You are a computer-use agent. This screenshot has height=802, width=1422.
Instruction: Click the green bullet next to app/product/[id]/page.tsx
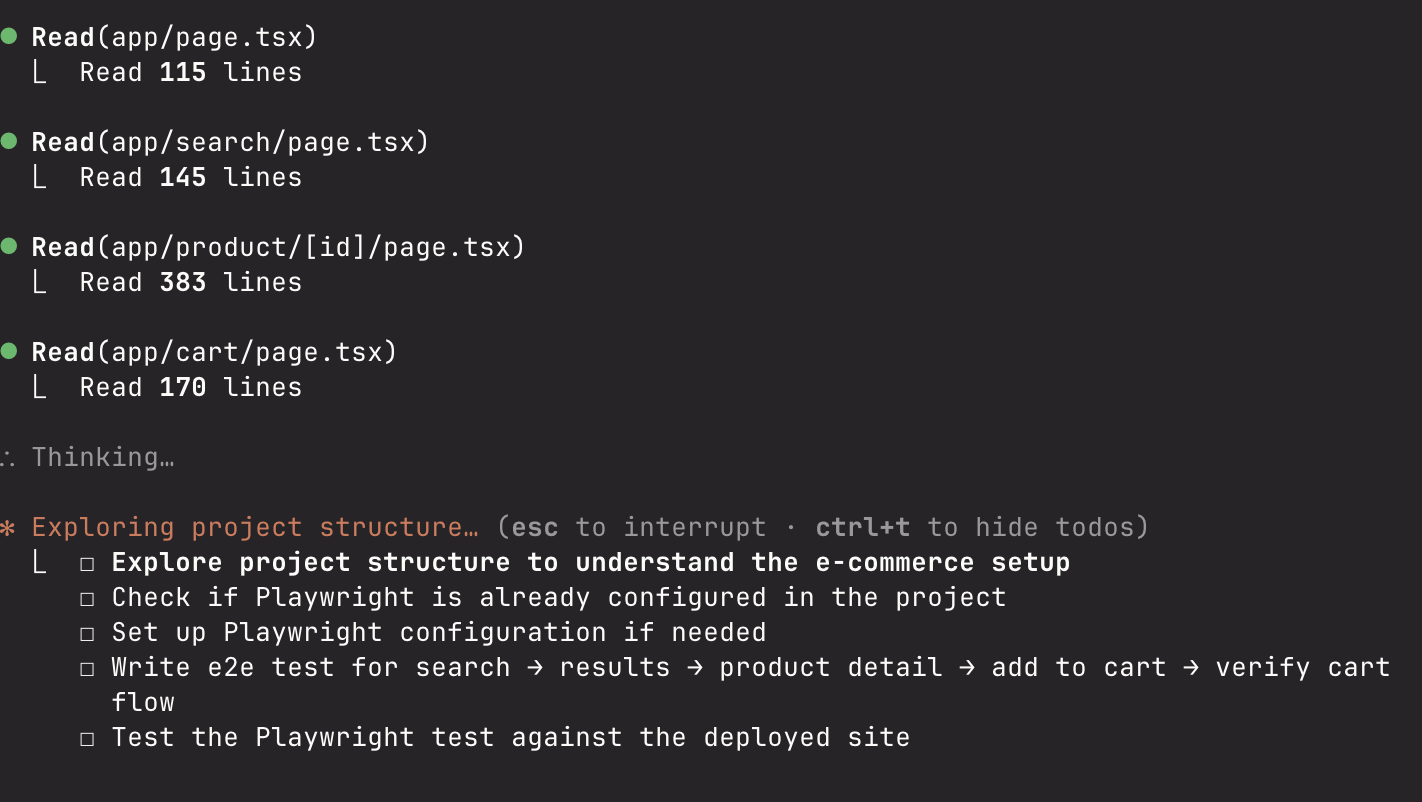[x=9, y=246]
